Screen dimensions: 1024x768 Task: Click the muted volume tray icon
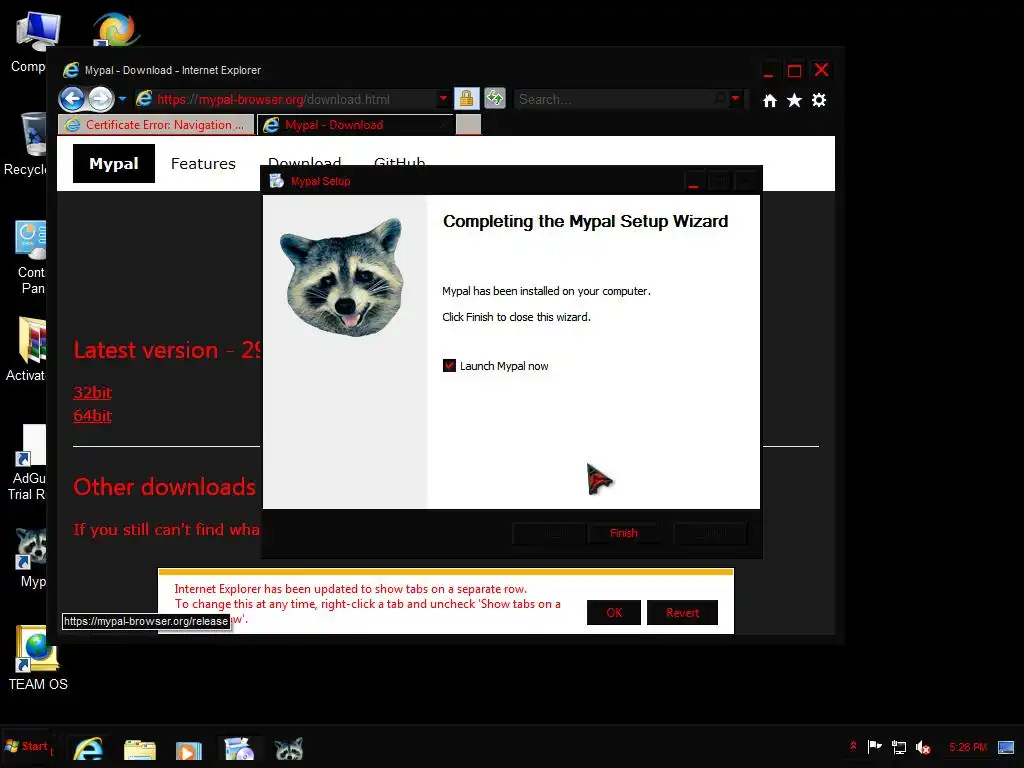(x=923, y=747)
